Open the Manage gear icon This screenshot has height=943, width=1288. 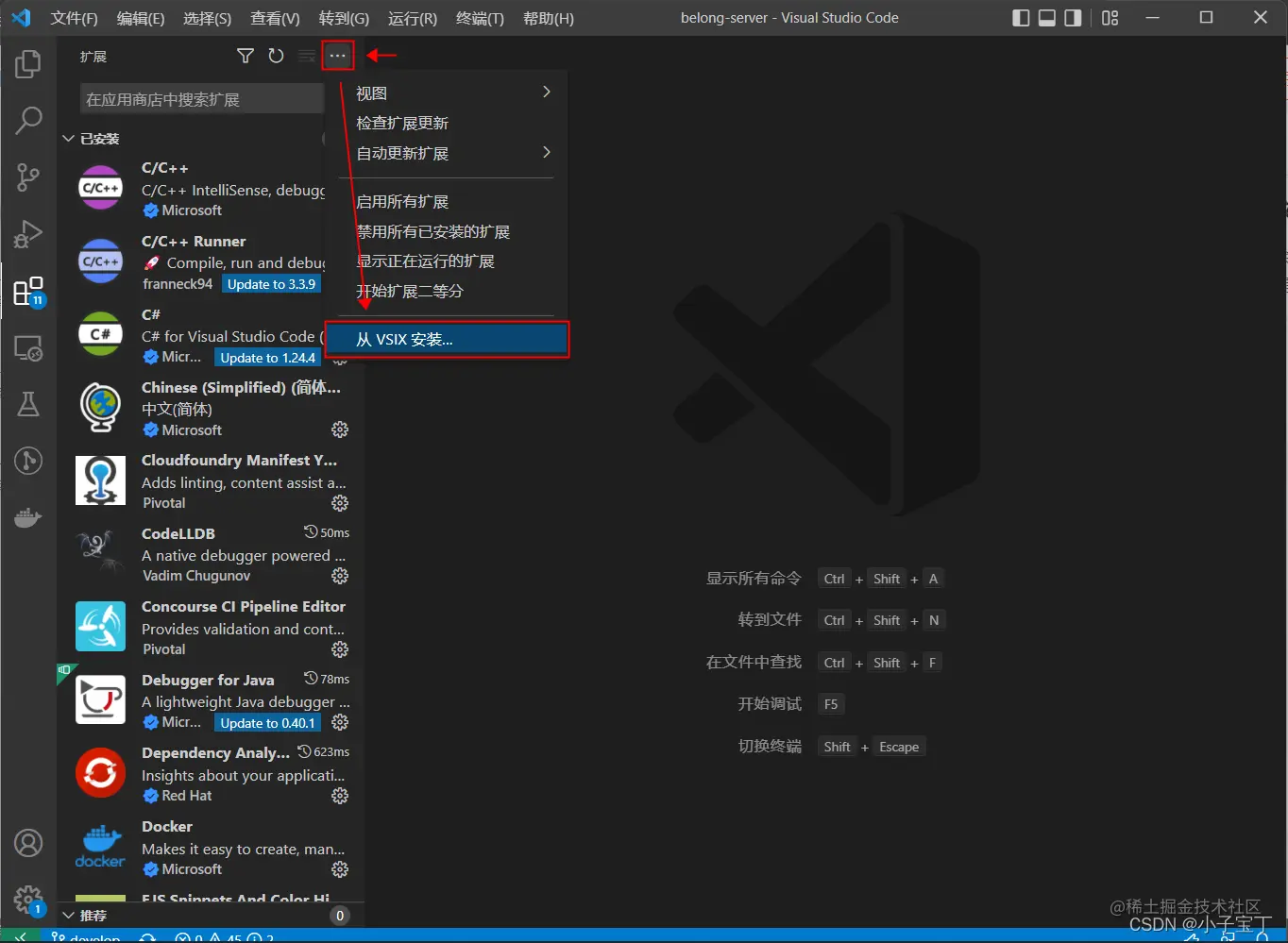point(28,899)
